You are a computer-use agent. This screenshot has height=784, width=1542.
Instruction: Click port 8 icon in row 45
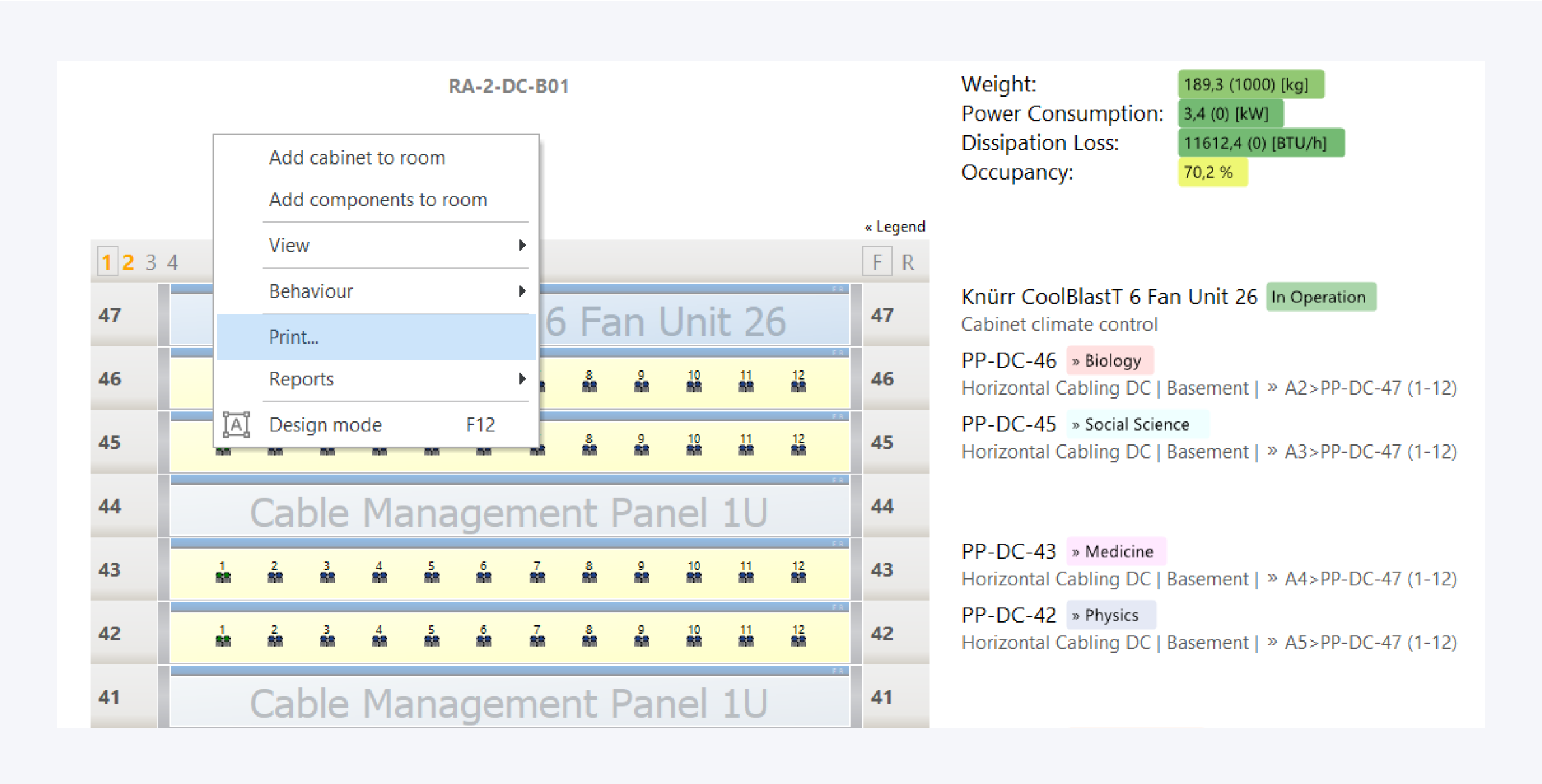point(589,449)
